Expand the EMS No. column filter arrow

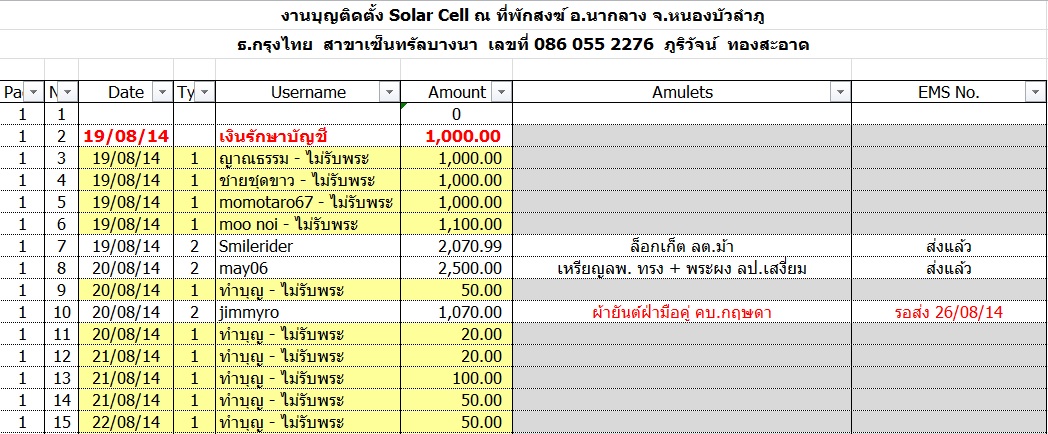point(1034,92)
